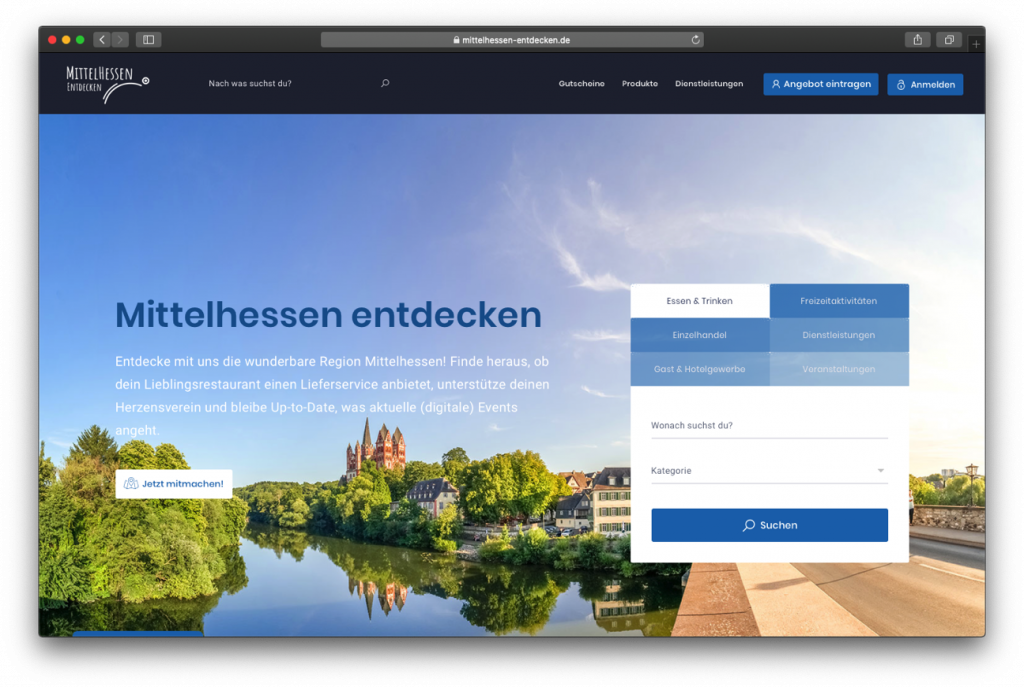Click the magnifier search icon in the navbar
1024x688 pixels.
click(x=385, y=83)
